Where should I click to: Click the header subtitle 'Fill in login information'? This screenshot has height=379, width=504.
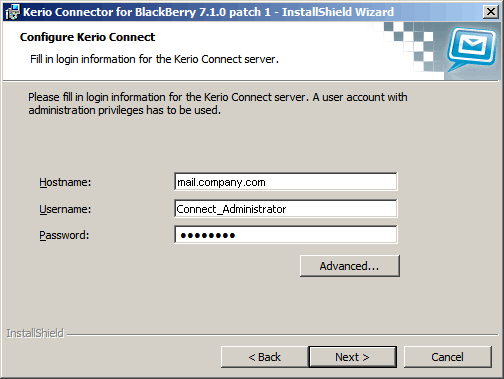pyautogui.click(x=154, y=59)
